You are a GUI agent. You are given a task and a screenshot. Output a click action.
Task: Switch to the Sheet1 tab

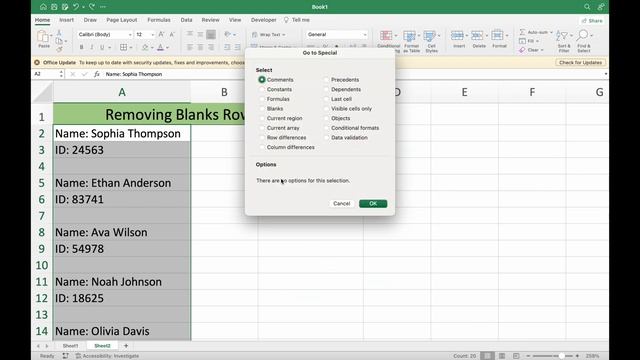point(70,346)
